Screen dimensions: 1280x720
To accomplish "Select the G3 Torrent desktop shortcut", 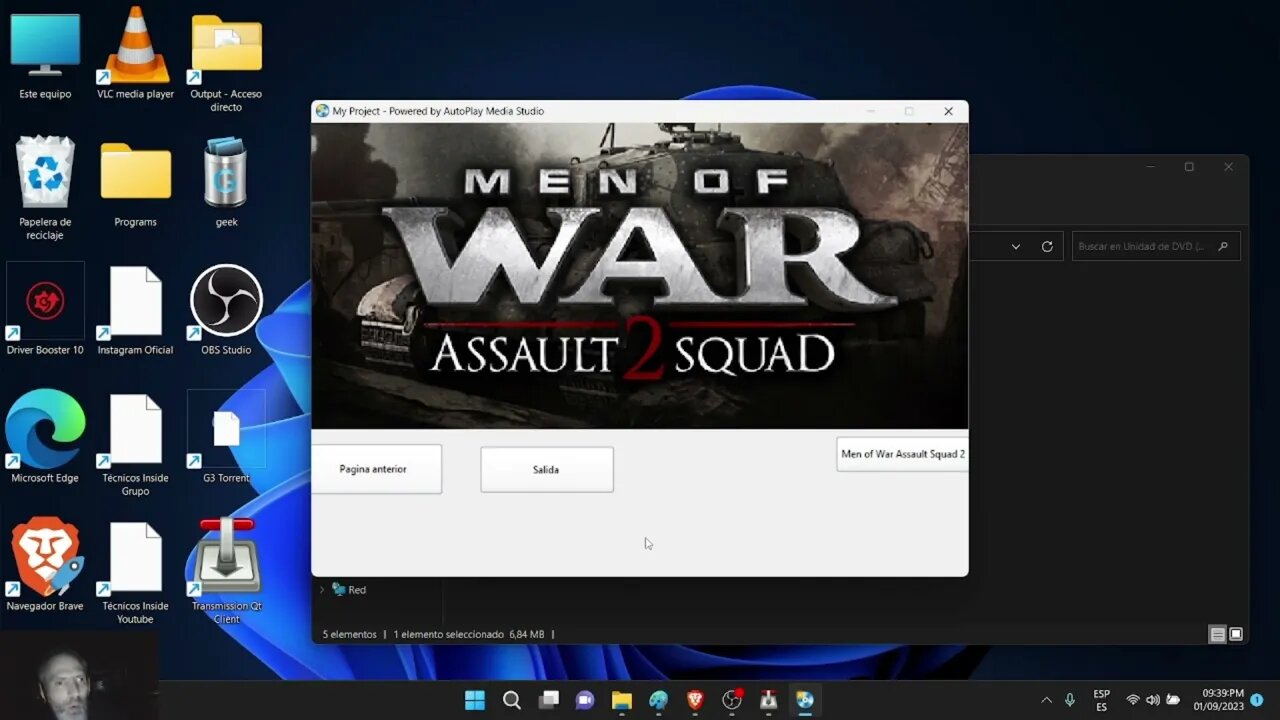I will (x=226, y=438).
